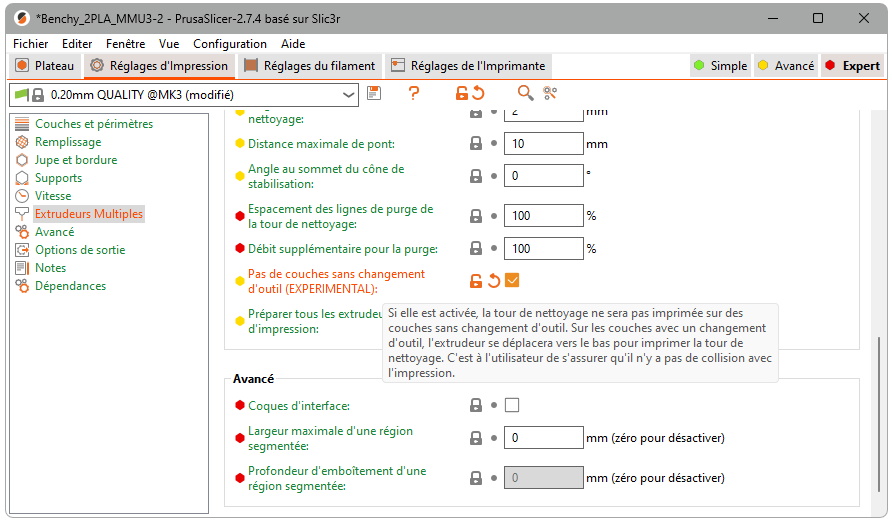
Task: Switch to Simple mode
Action: pos(720,66)
